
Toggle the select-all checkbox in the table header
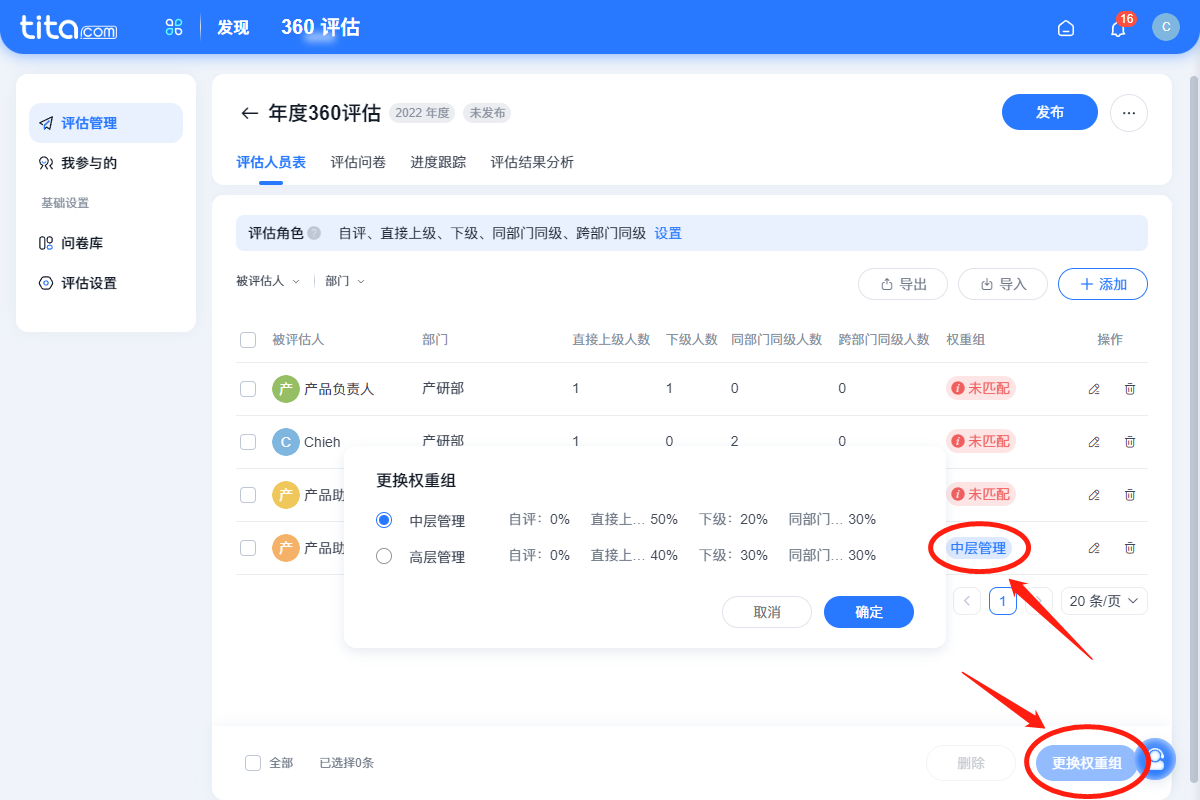tap(248, 340)
